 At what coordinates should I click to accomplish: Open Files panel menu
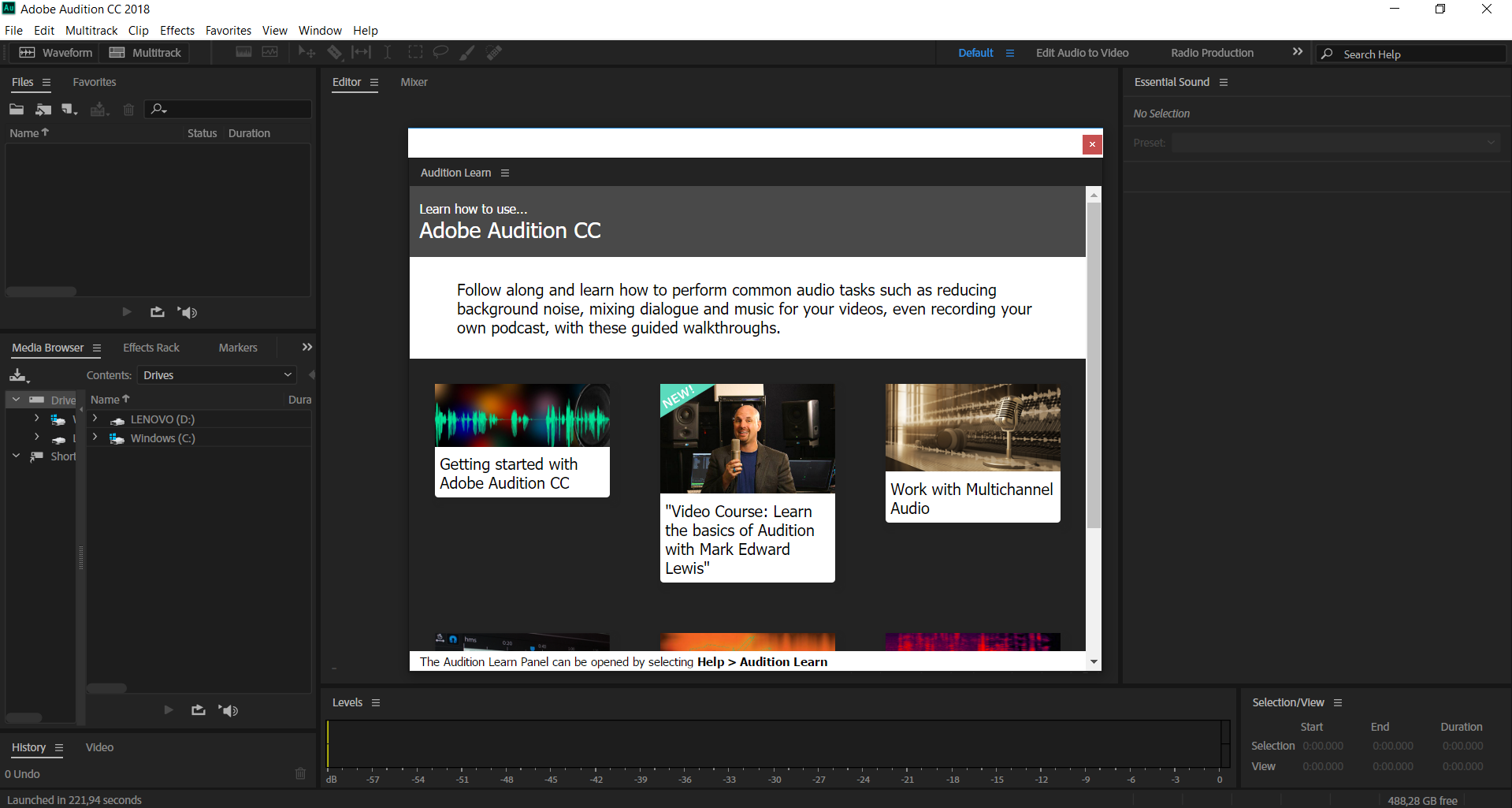[x=46, y=82]
